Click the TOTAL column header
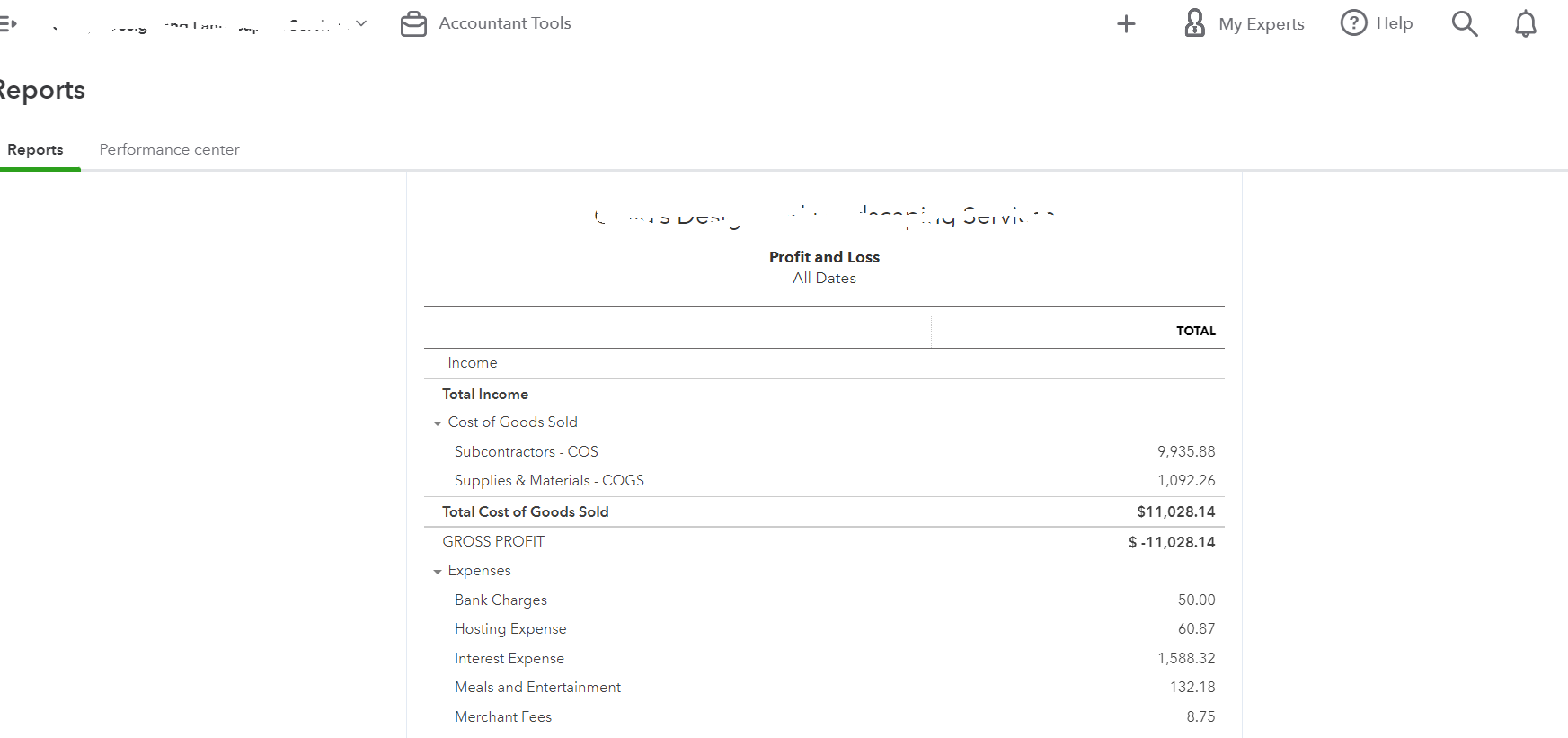Viewport: 1568px width, 738px height. point(1195,331)
